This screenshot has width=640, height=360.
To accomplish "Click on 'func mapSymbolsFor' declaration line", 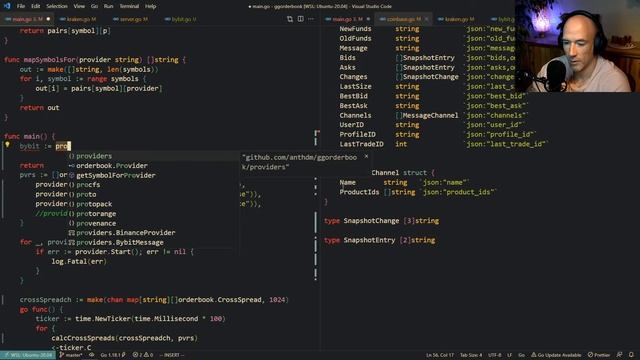I will coord(95,60).
